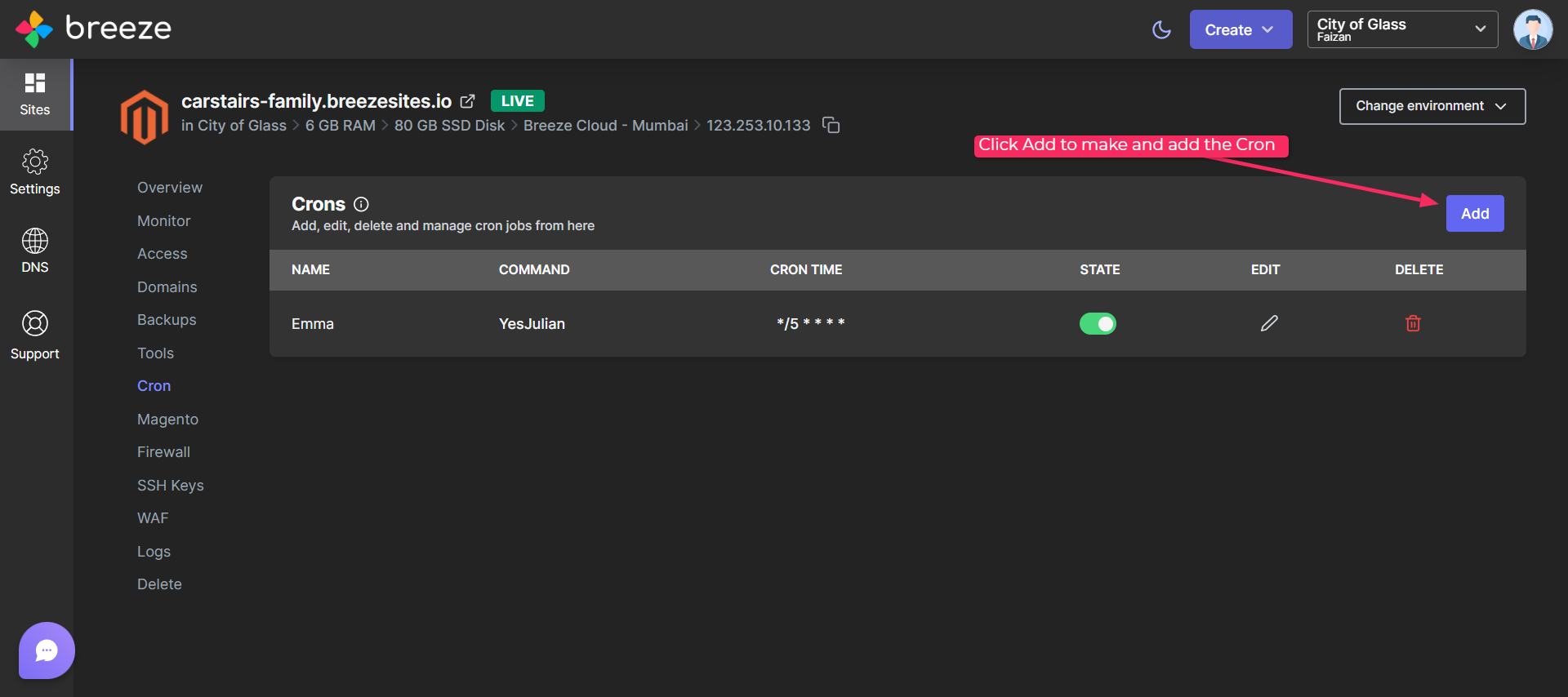Click the Breeze logo
This screenshot has height=697, width=1568.
[x=93, y=29]
